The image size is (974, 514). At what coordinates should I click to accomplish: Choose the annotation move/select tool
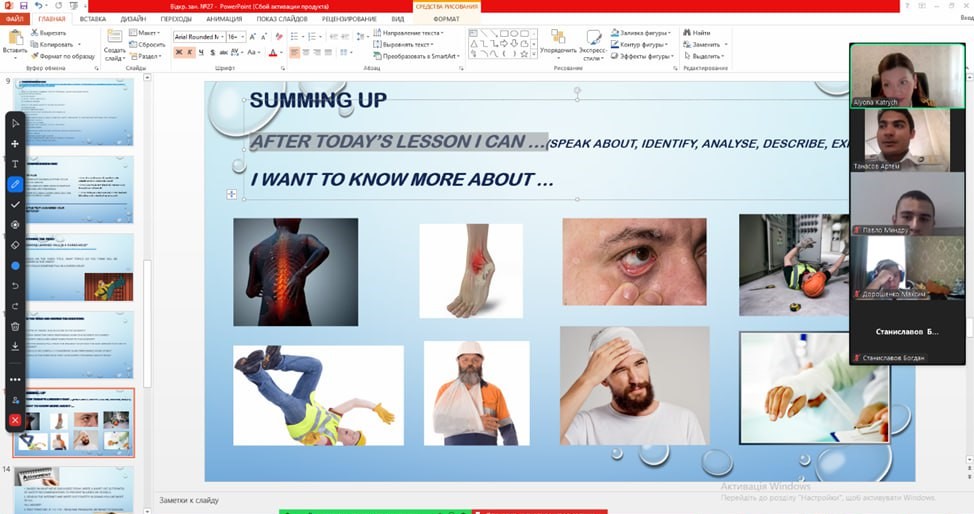[x=16, y=144]
